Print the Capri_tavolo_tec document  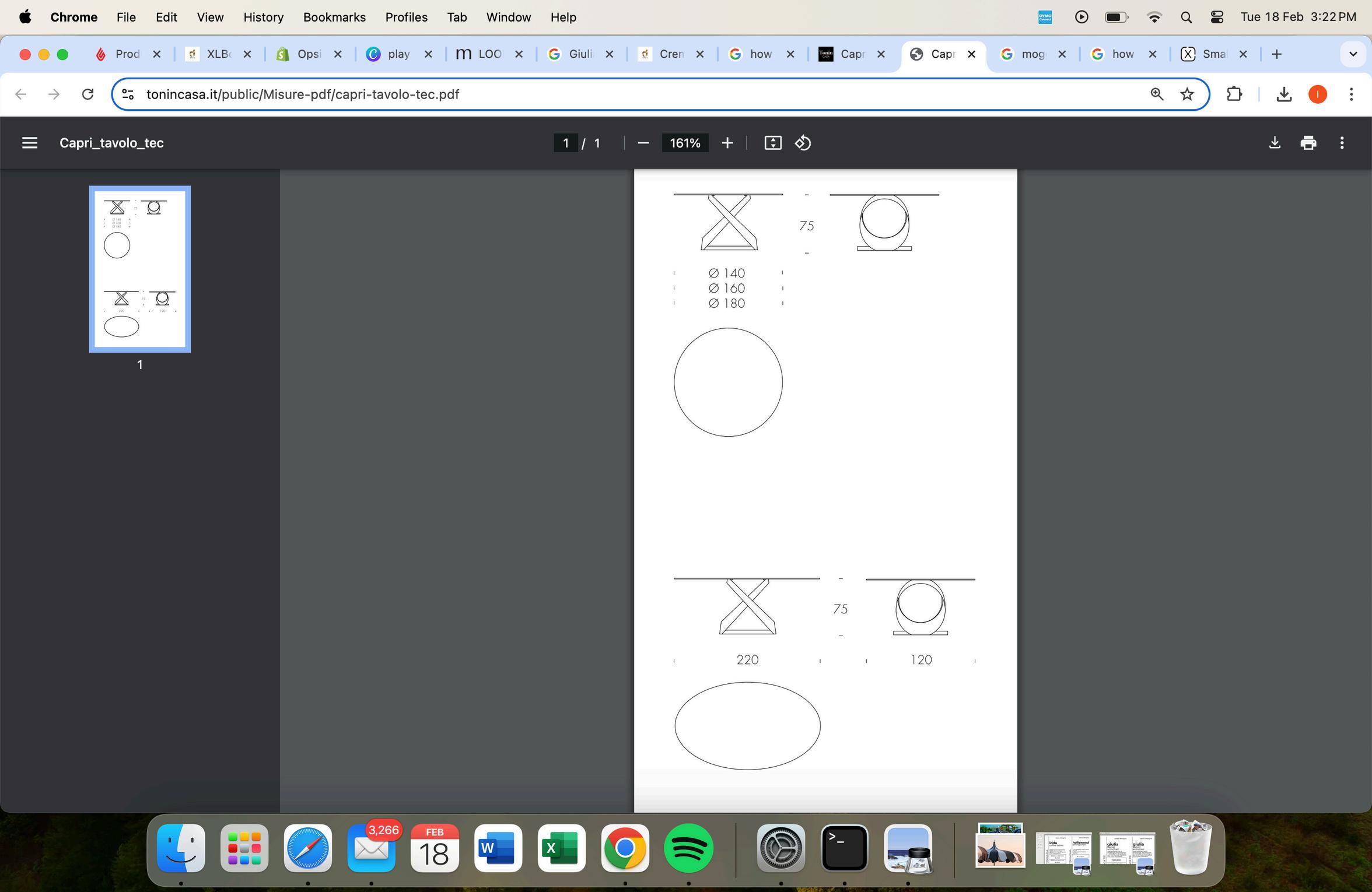click(x=1308, y=143)
